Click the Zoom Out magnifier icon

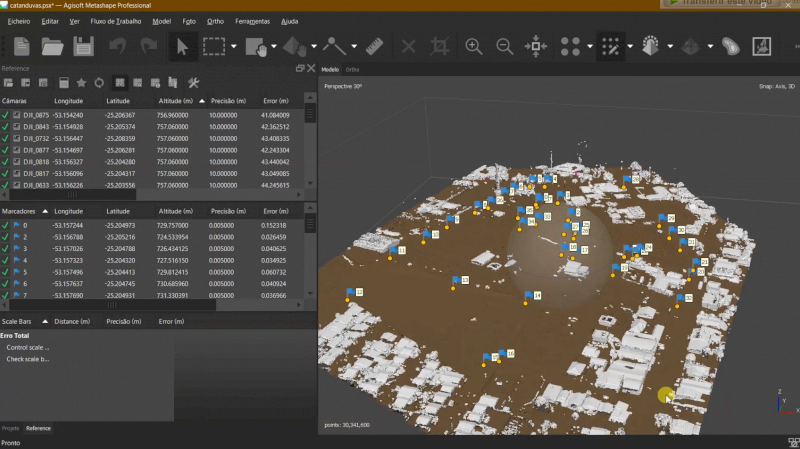(505, 46)
